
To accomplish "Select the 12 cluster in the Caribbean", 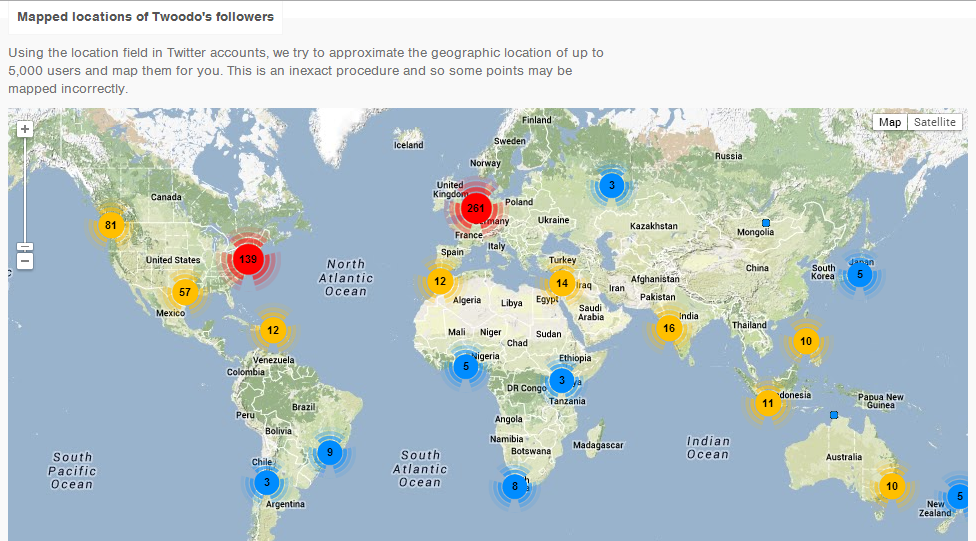I will [273, 329].
